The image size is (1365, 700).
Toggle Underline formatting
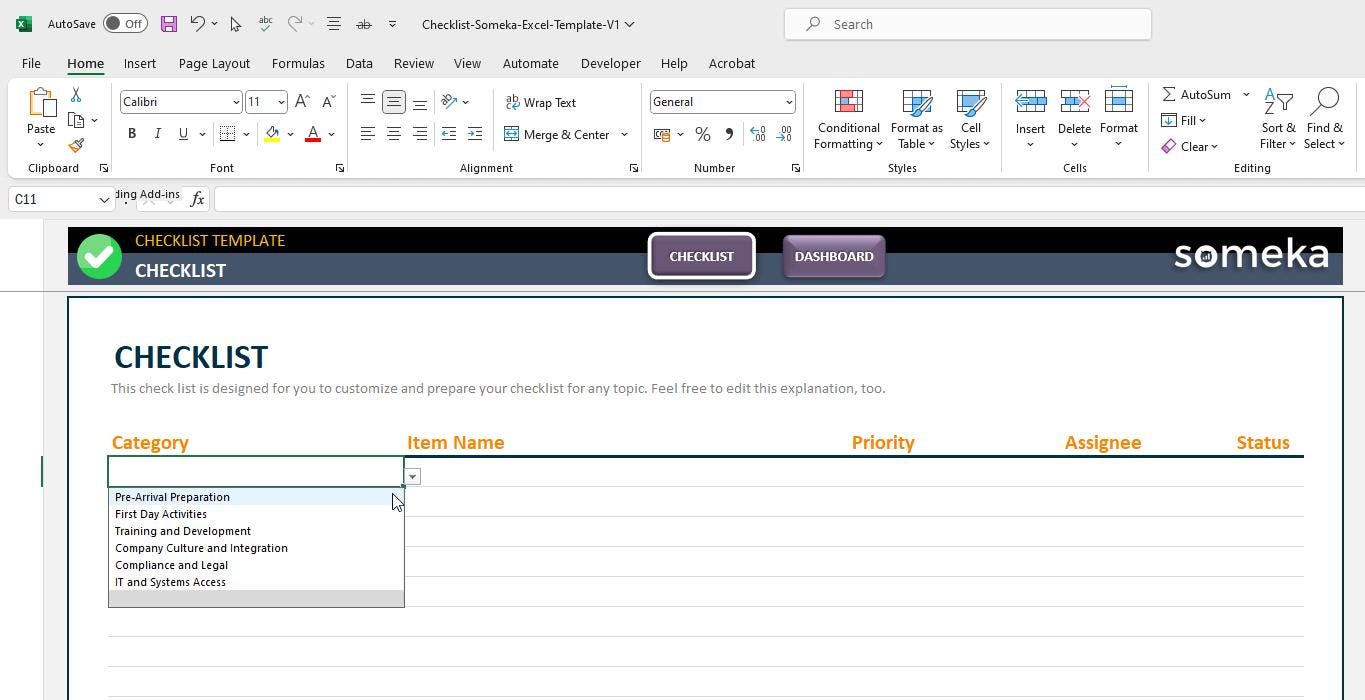[183, 134]
